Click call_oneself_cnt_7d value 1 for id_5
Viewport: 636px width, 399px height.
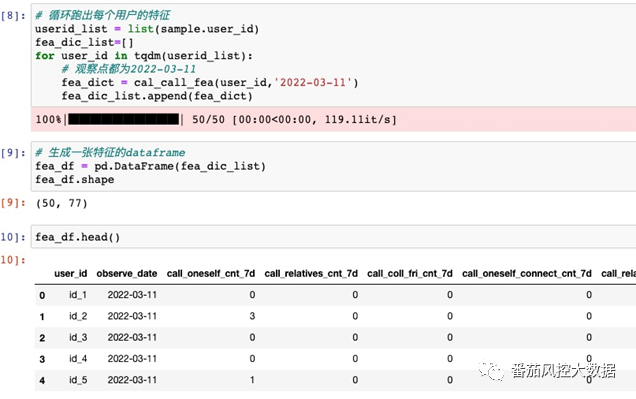click(252, 380)
